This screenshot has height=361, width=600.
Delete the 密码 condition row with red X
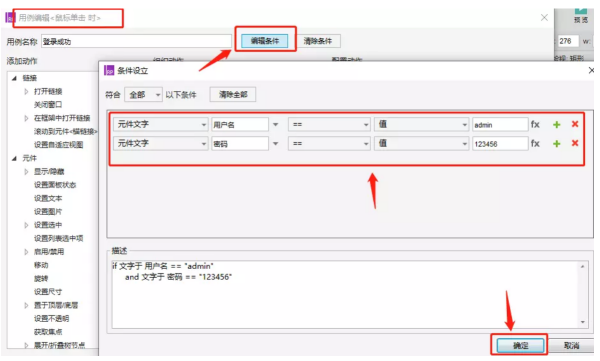point(575,143)
